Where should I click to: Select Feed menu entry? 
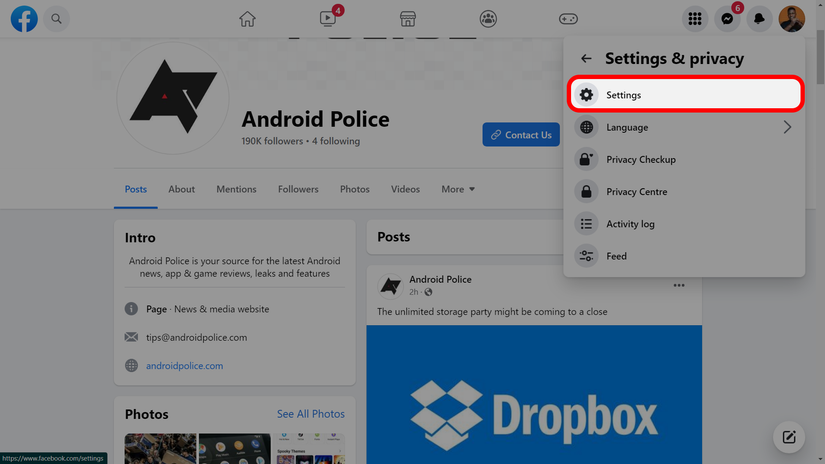point(686,256)
